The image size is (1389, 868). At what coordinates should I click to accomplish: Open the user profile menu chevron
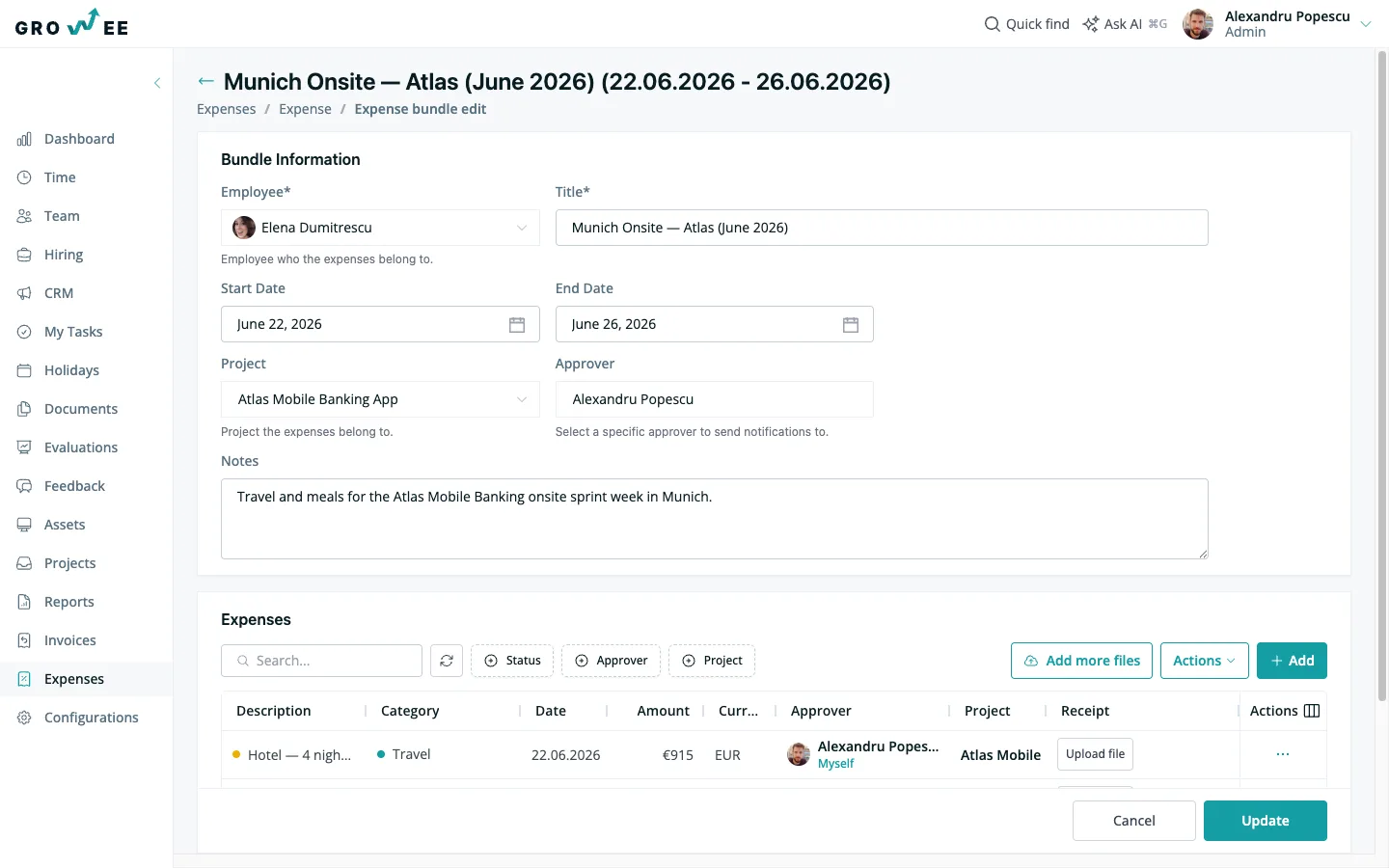tap(1366, 24)
